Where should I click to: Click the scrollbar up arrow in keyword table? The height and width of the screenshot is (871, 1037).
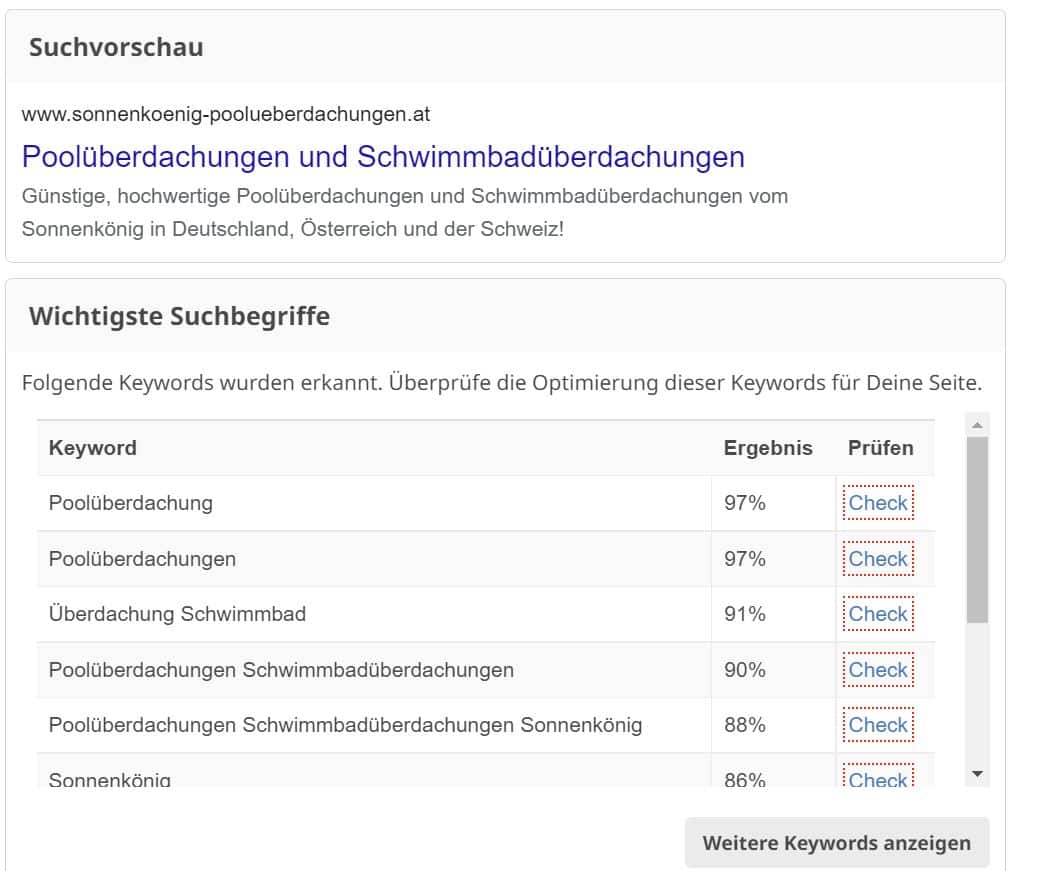tap(977, 425)
